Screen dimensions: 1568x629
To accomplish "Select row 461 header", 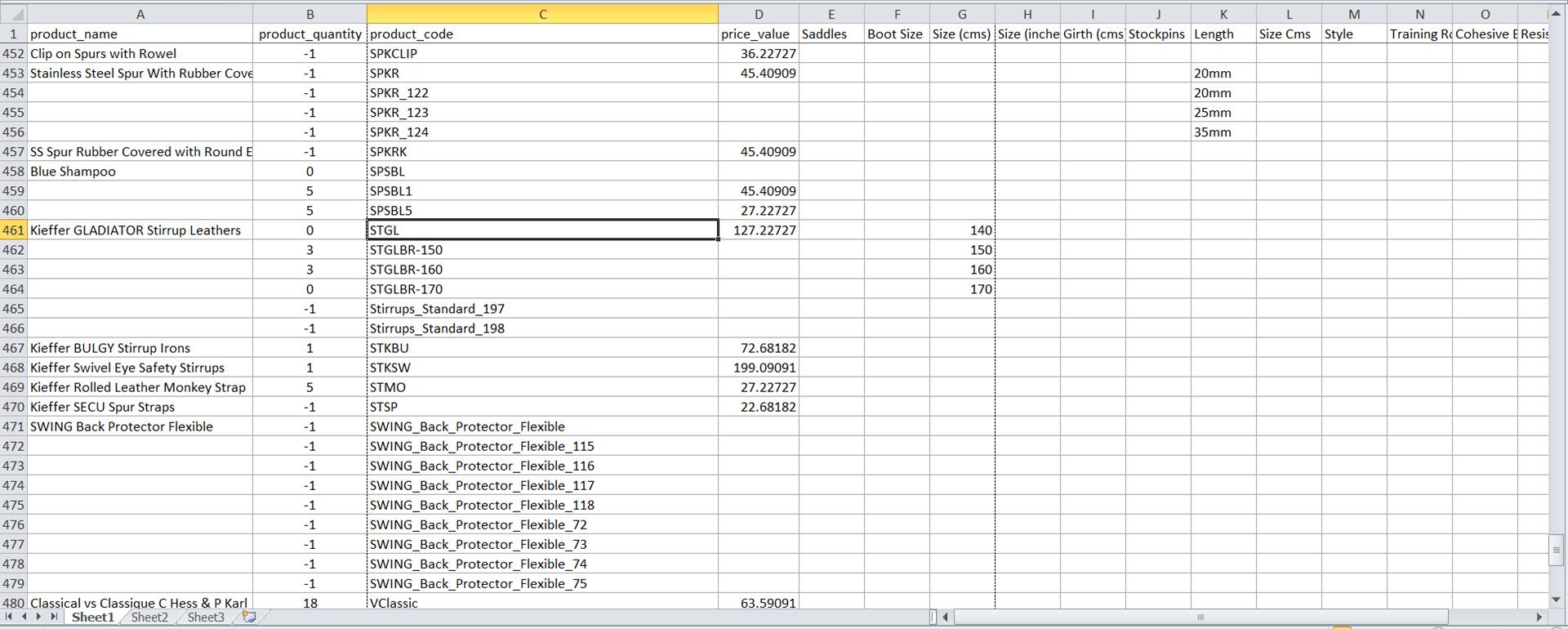I will (x=13, y=230).
